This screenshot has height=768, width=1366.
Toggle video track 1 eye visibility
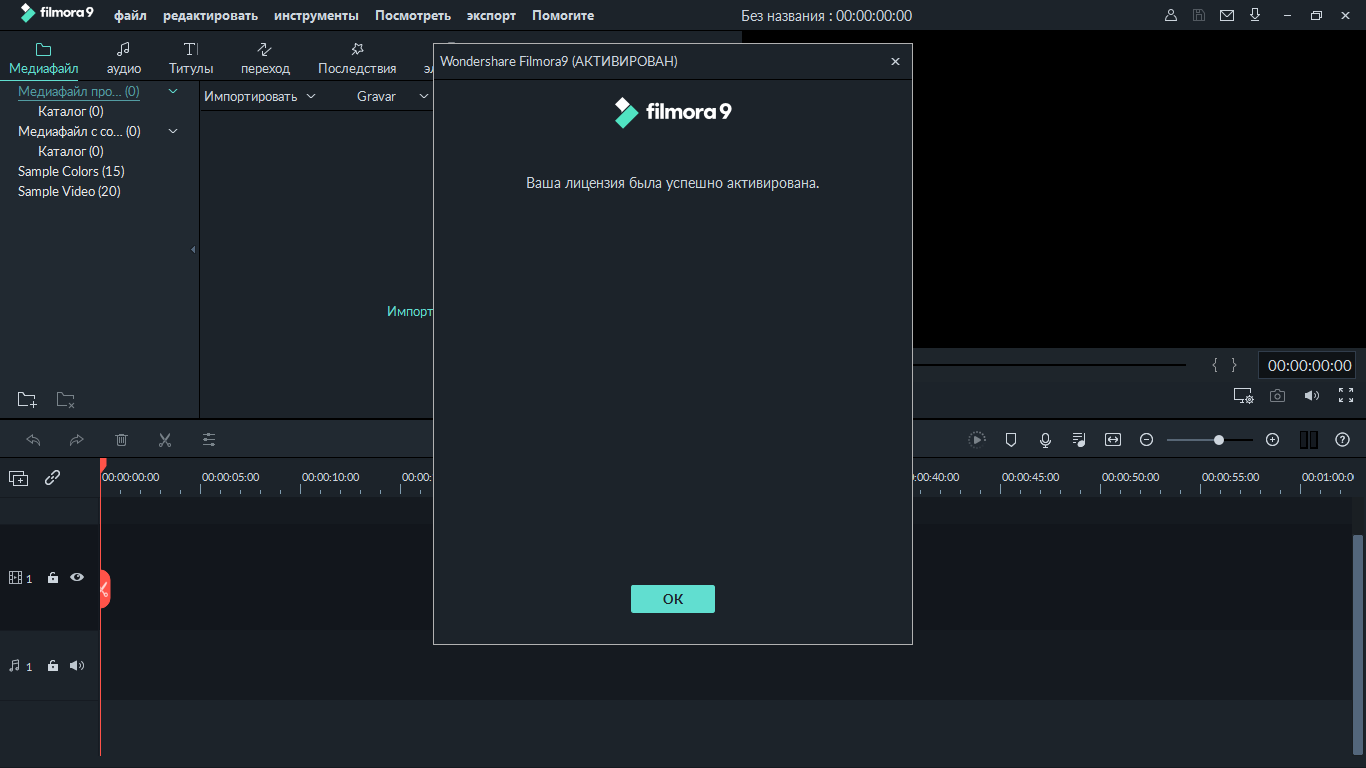(x=76, y=577)
